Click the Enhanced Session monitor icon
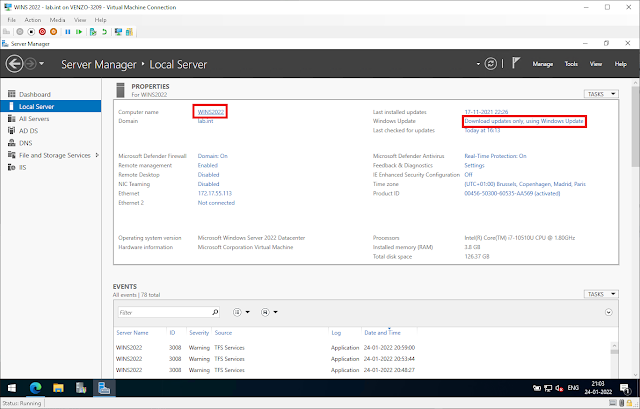Image resolution: width=640 pixels, height=409 pixels. pos(118,32)
